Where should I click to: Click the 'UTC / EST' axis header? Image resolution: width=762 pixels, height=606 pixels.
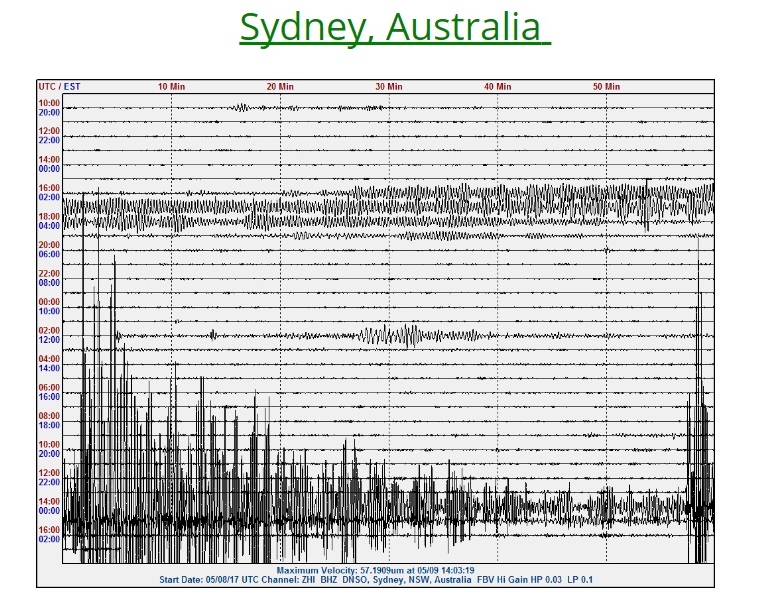(x=59, y=87)
